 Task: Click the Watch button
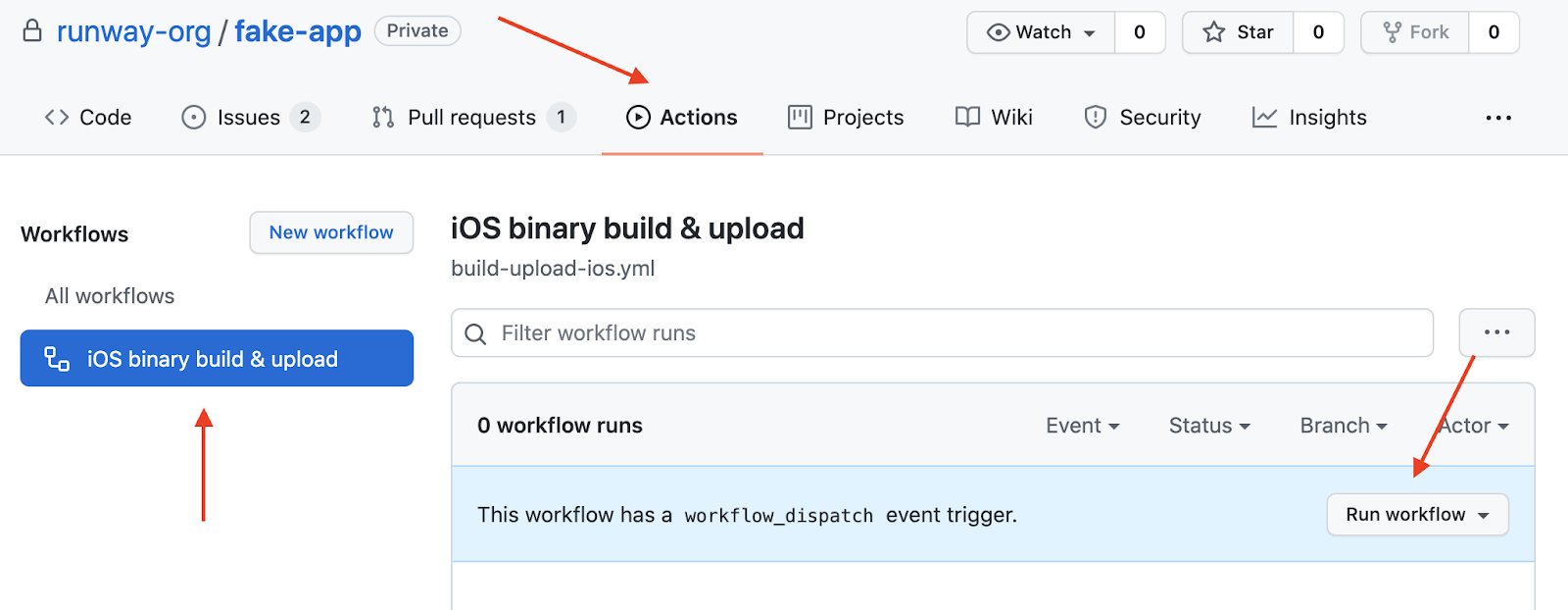(1041, 32)
